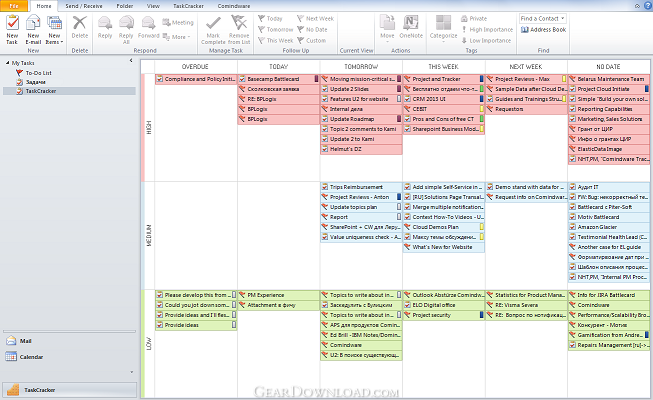
Task: Switch to Send / Receive tab
Action: [84, 6]
